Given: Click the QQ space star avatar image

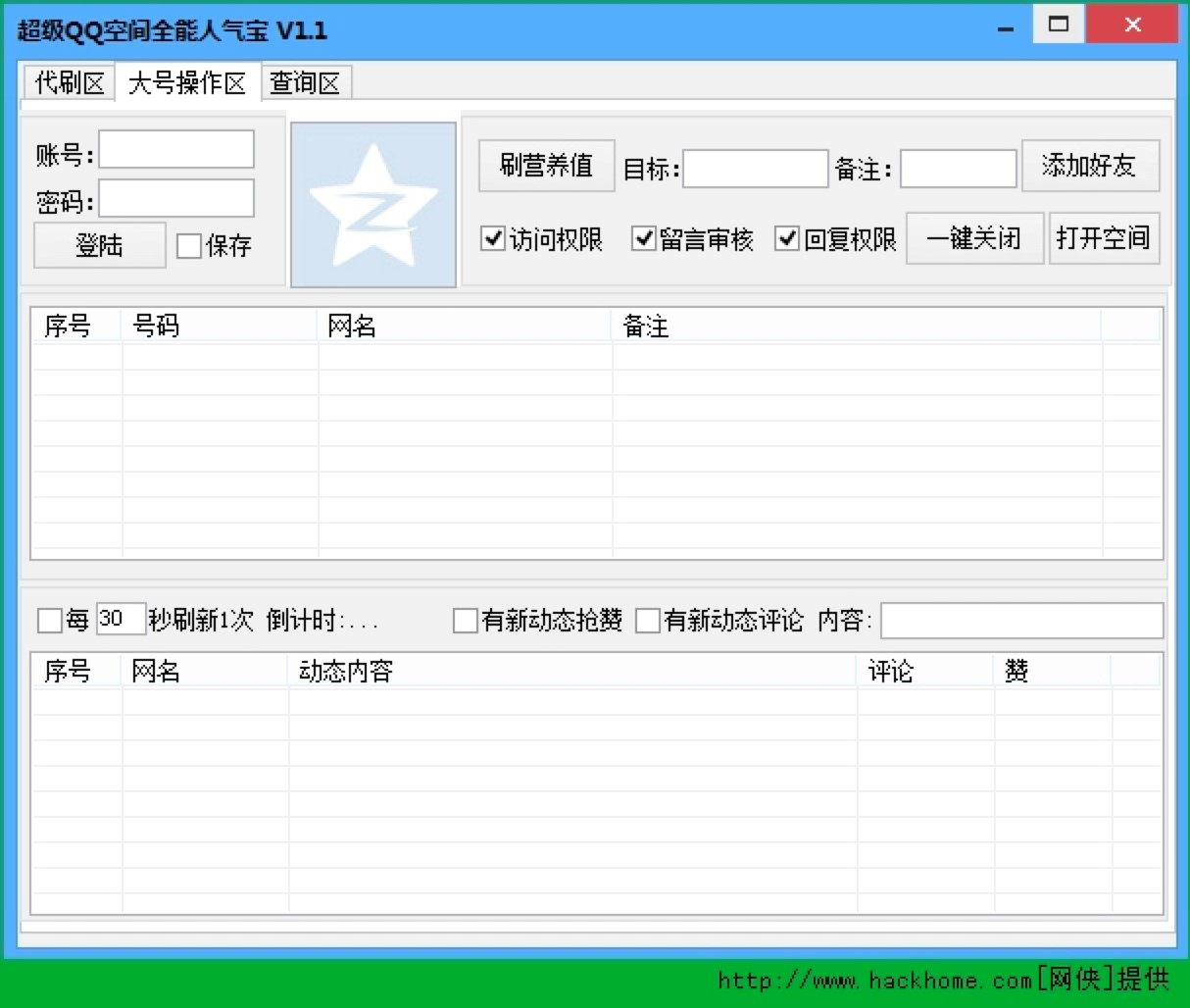Looking at the screenshot, I should 373,204.
